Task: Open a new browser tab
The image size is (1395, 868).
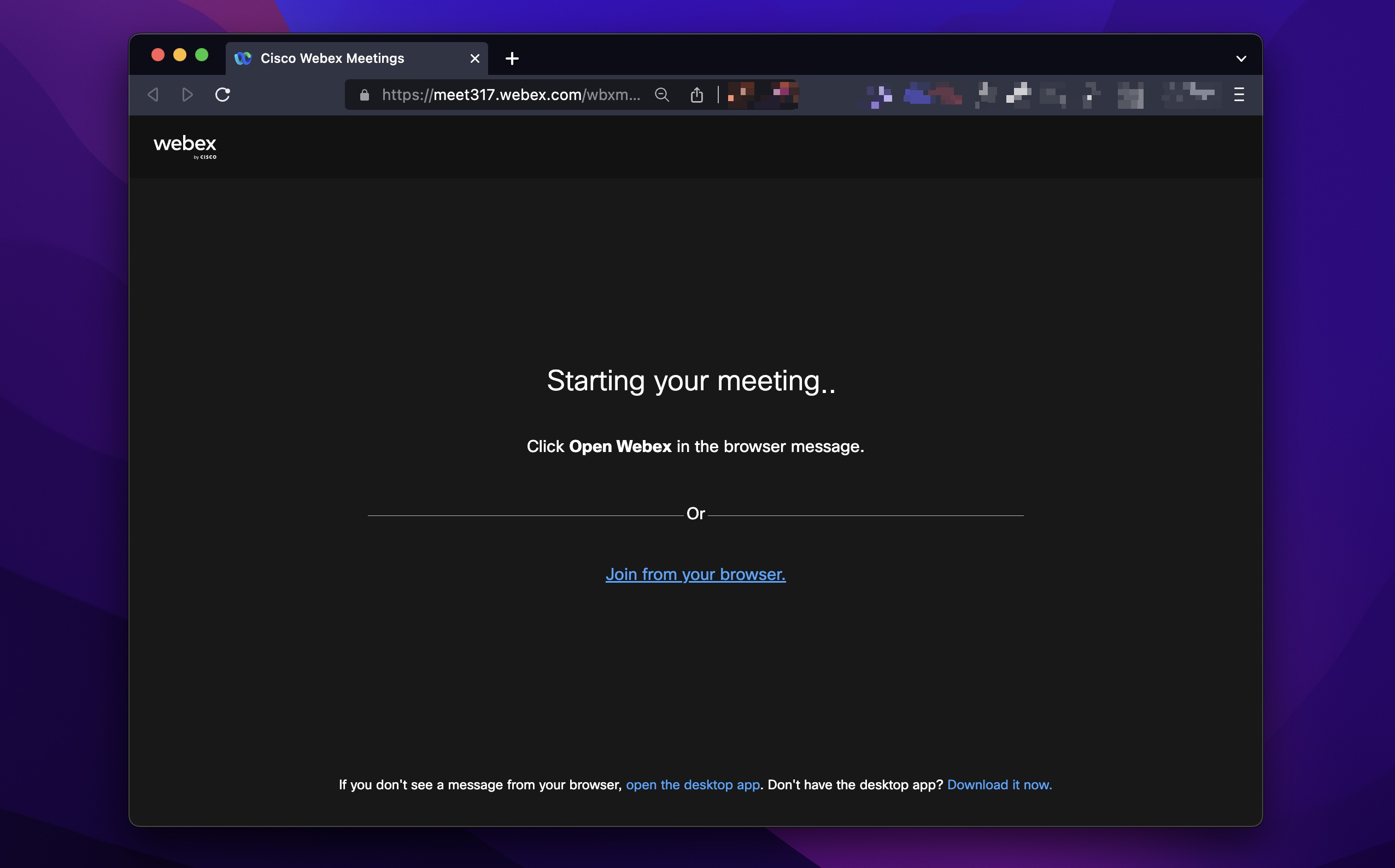Action: point(512,57)
